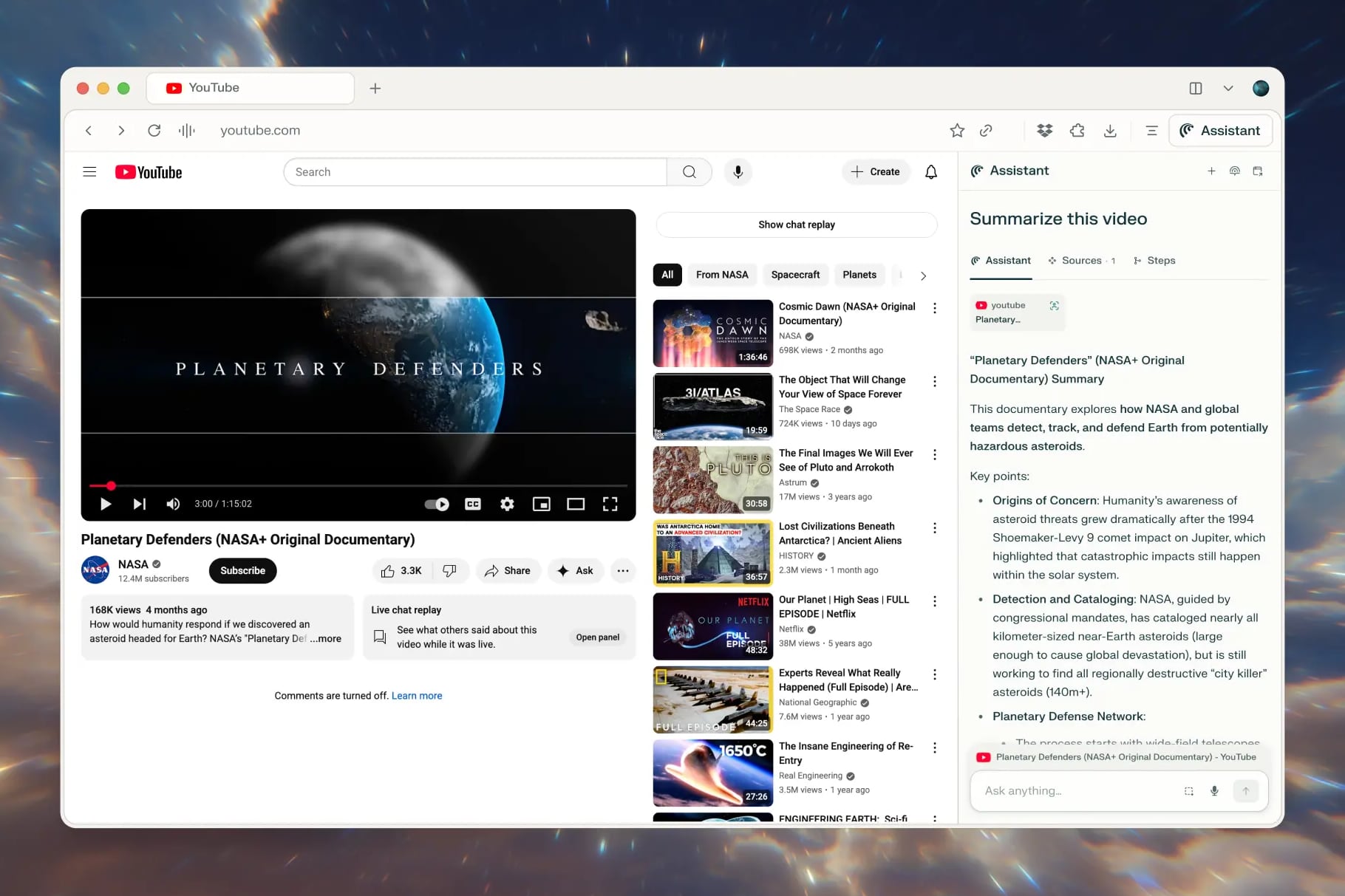Subscribe to the NASA channel
Viewport: 1345px width, 896px height.
click(242, 571)
